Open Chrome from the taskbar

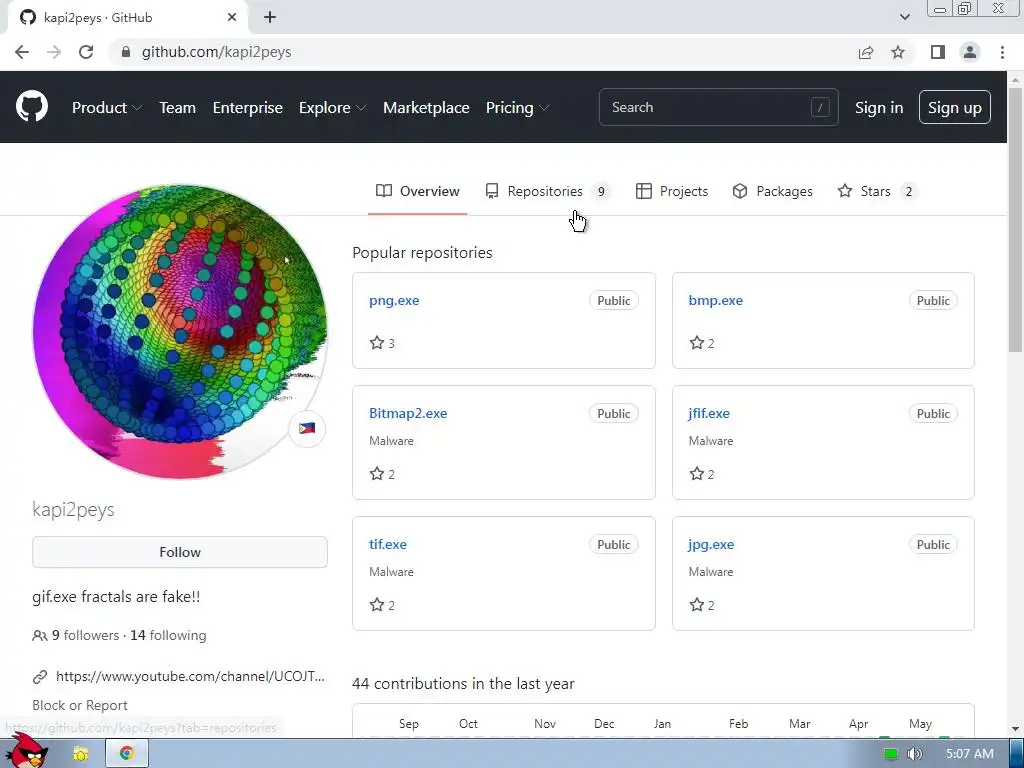tap(127, 754)
